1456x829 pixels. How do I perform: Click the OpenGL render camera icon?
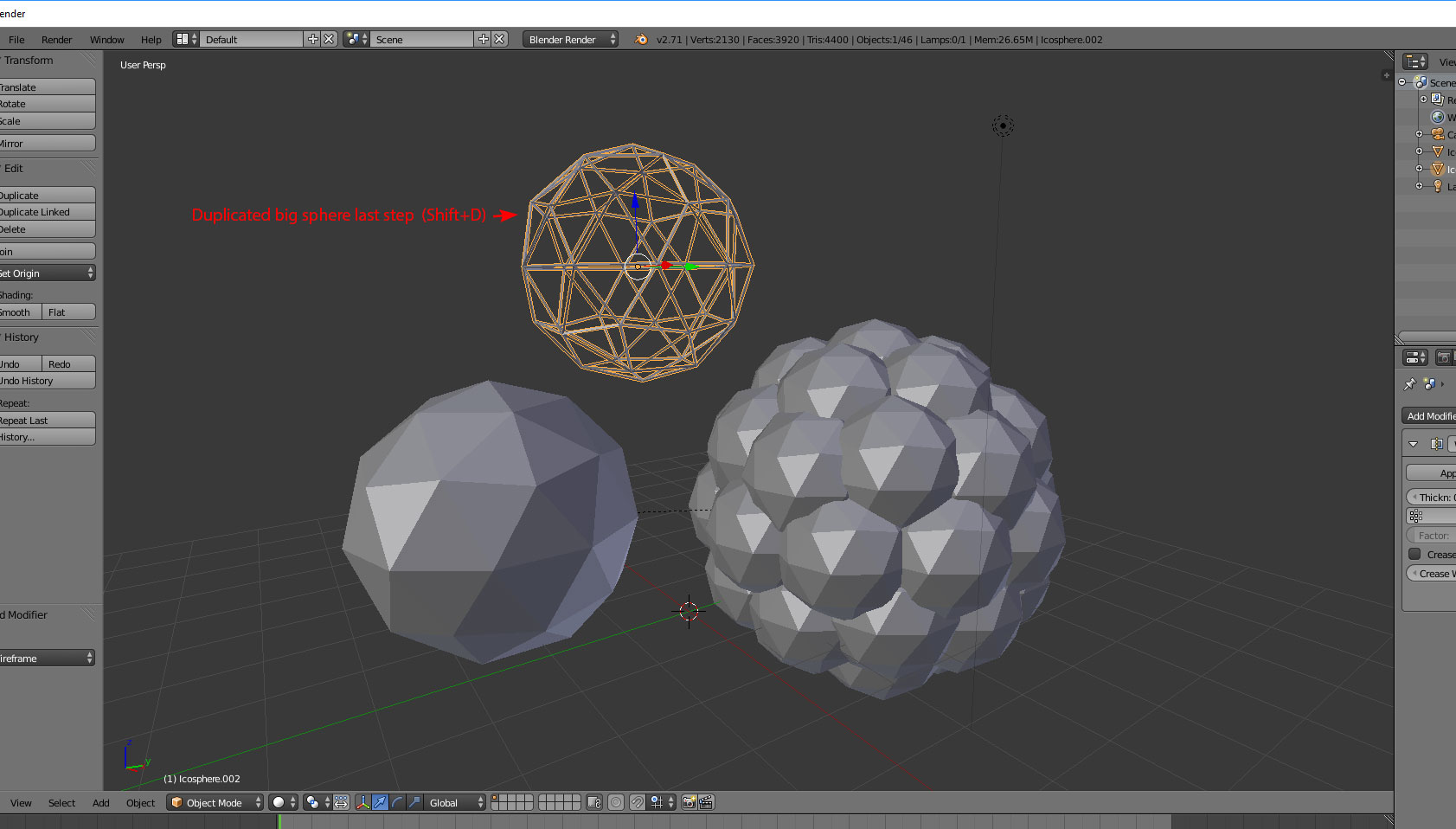pyautogui.click(x=688, y=802)
